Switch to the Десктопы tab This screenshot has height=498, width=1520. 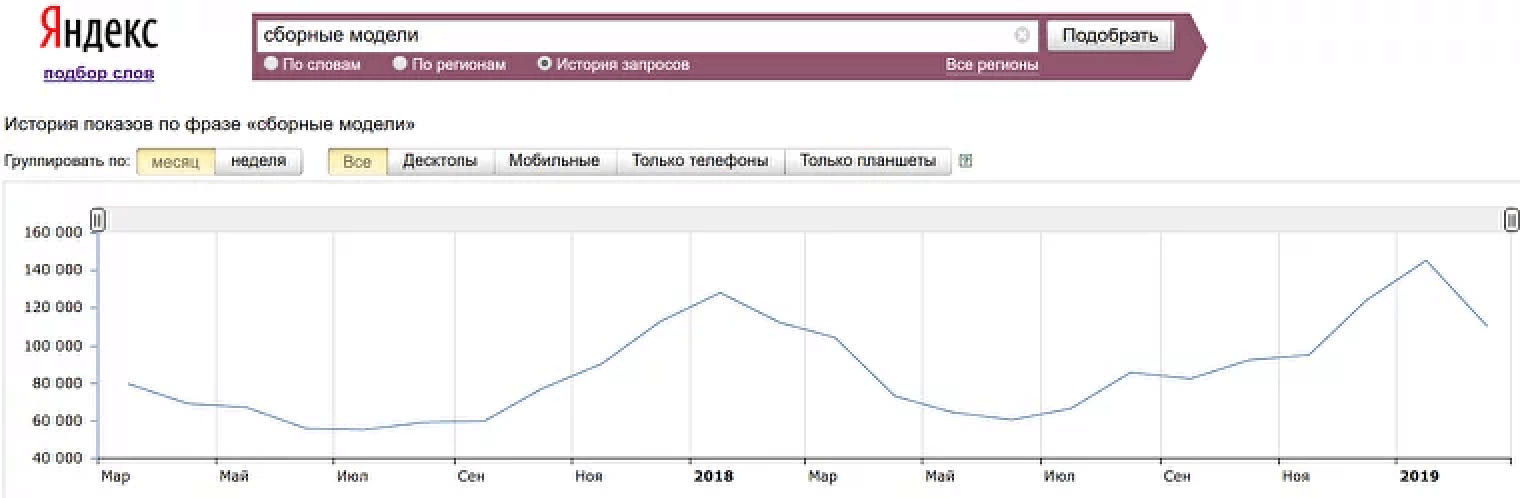[440, 161]
